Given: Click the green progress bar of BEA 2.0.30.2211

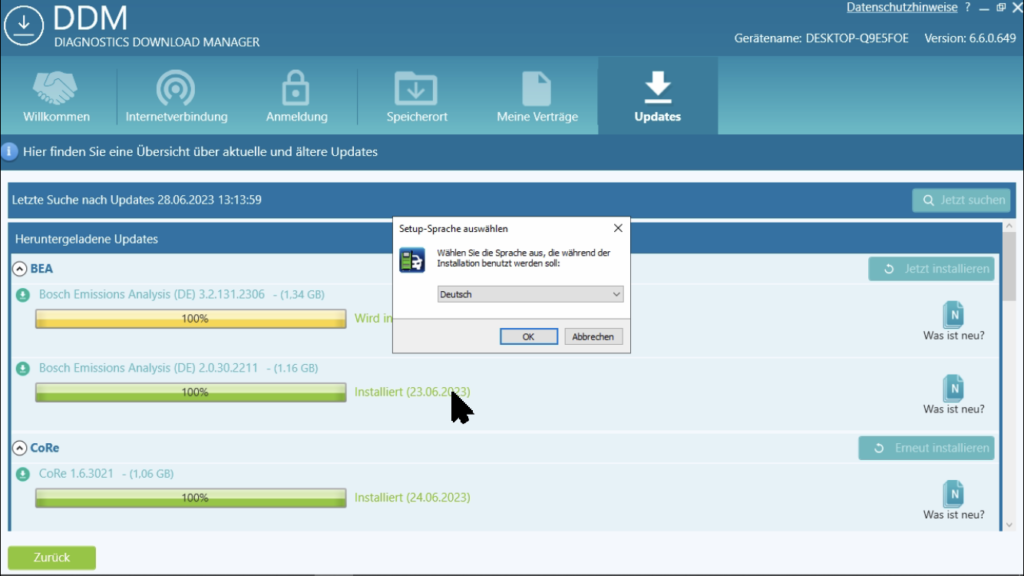Looking at the screenshot, I should pyautogui.click(x=191, y=392).
